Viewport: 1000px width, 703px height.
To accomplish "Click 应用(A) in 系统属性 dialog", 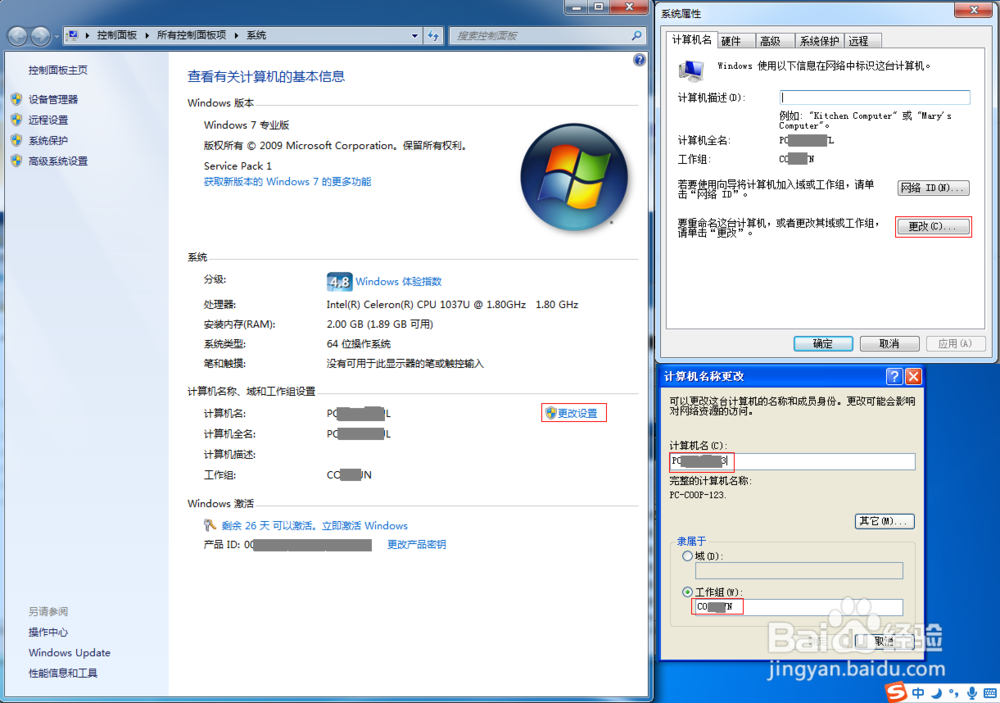I will coord(955,343).
